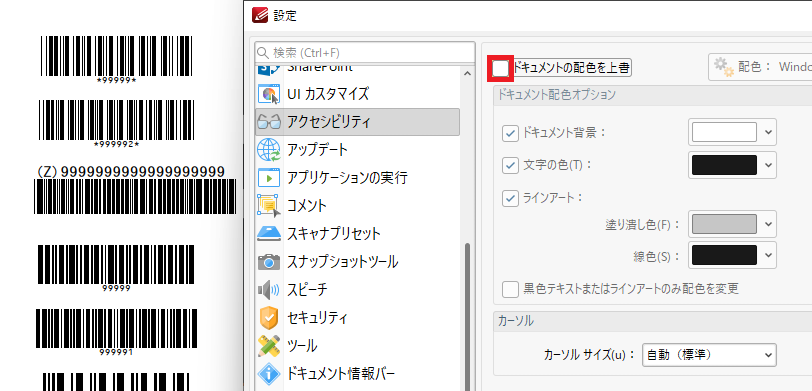Select スキャナプリセット category
Image resolution: width=812 pixels, height=391 pixels.
click(357, 234)
